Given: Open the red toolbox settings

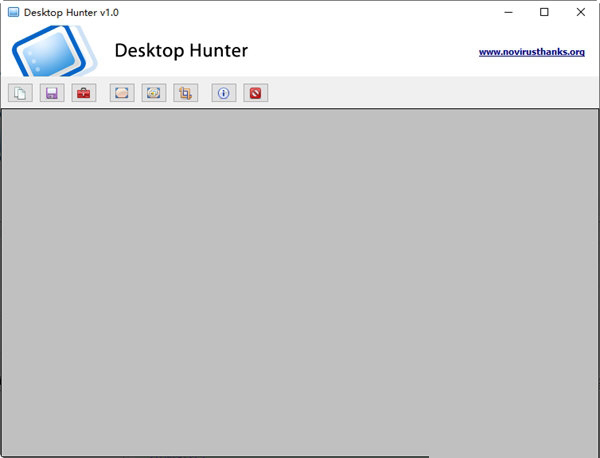Looking at the screenshot, I should click(84, 93).
